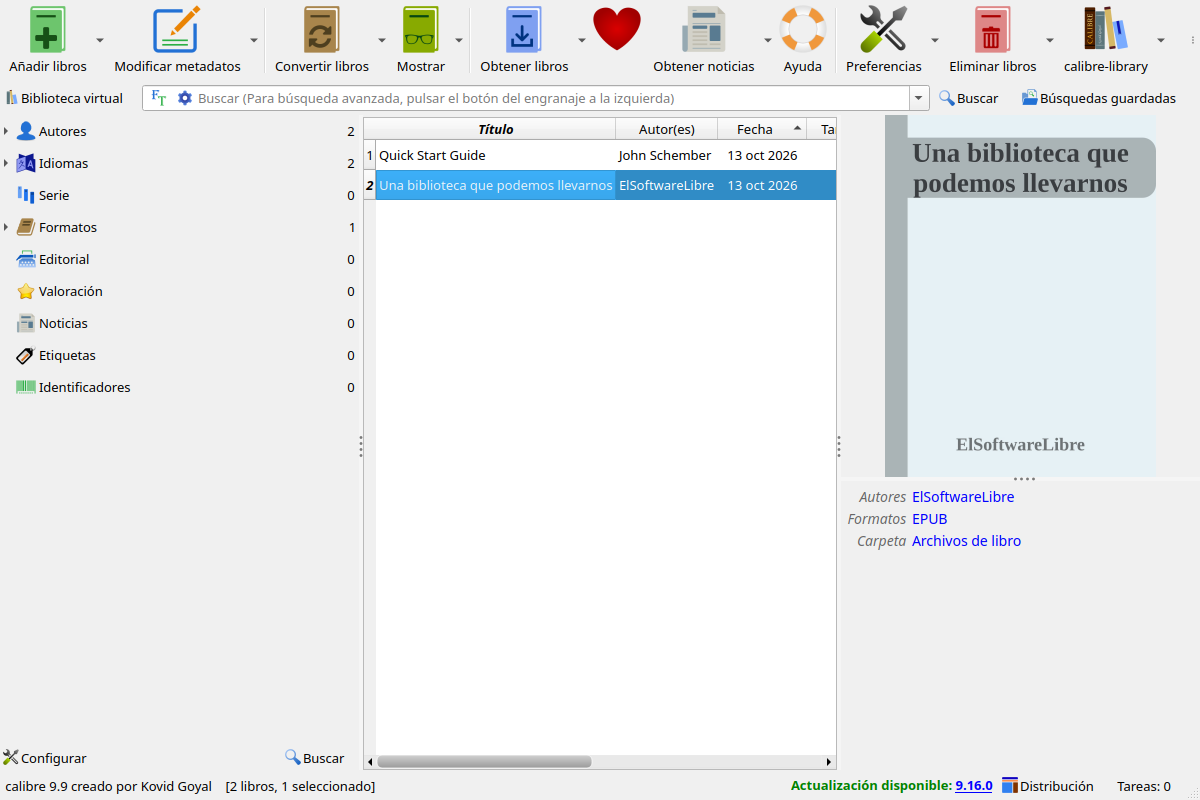
Task: Click the book list horizontal scrollbar
Action: coord(484,761)
